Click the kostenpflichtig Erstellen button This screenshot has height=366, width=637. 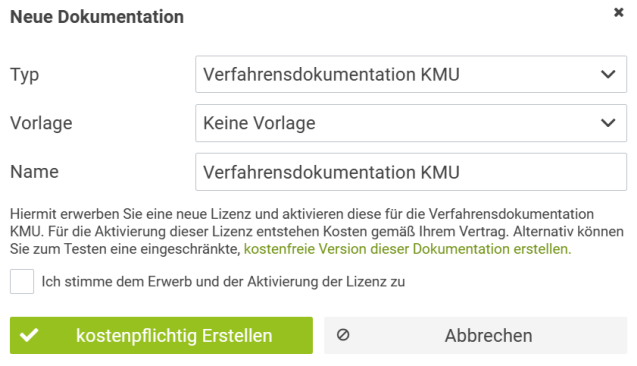(161, 335)
